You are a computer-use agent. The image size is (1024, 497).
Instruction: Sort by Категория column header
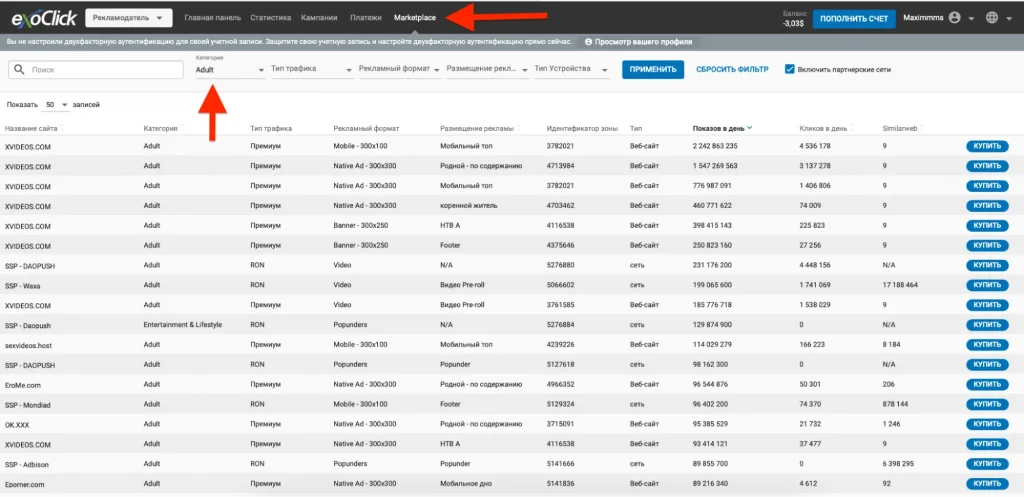click(161, 129)
